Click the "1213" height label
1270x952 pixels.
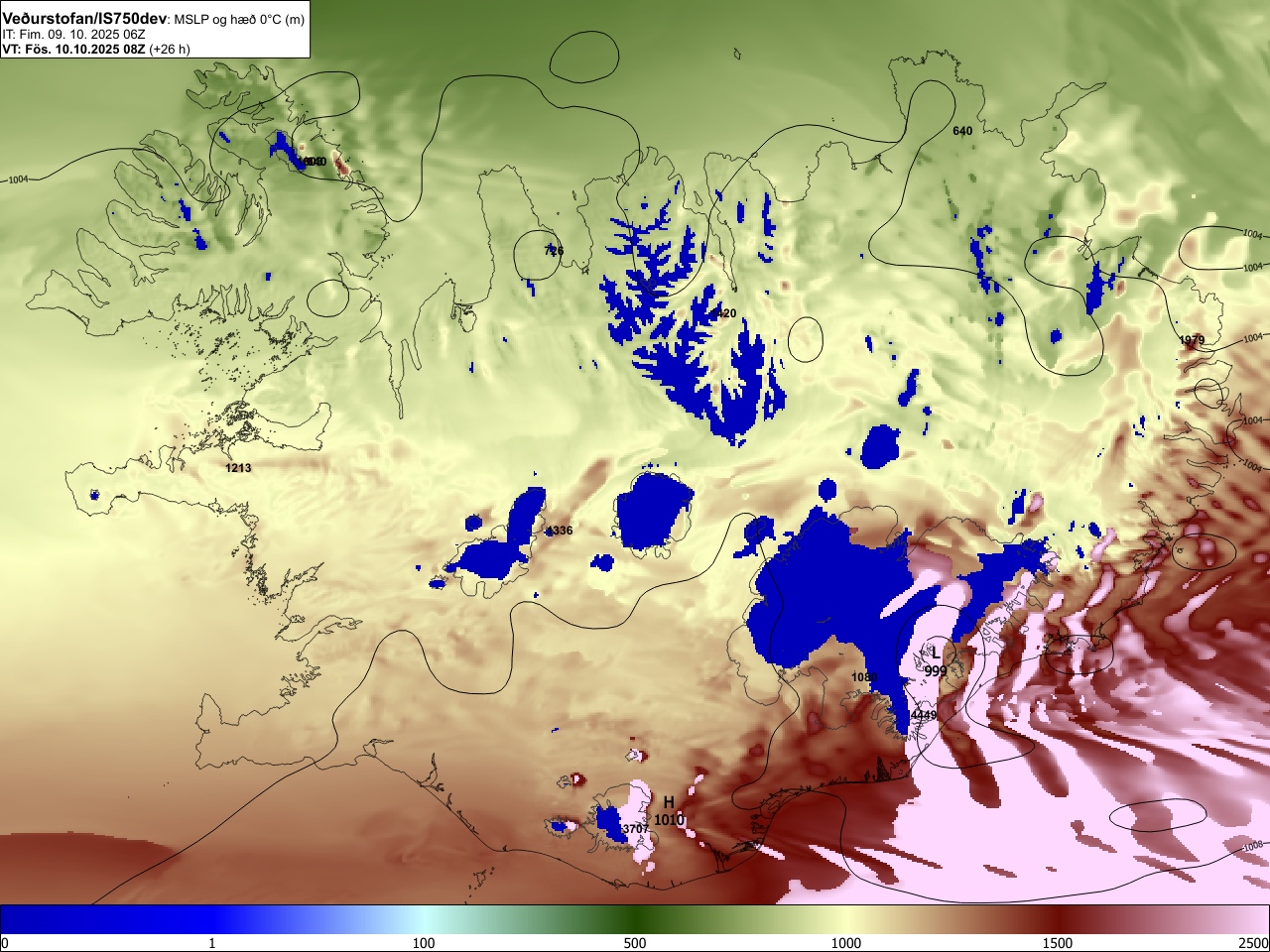[x=238, y=468]
